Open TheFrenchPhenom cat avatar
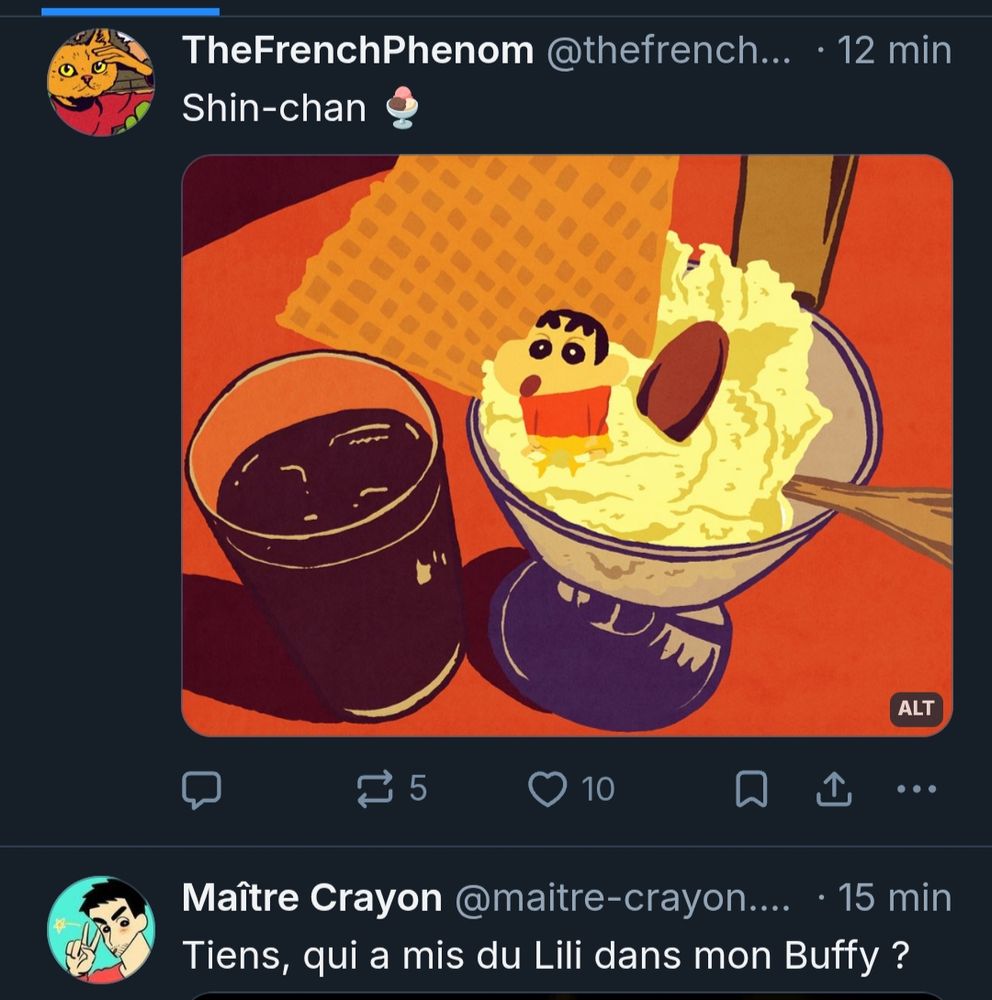 click(101, 82)
